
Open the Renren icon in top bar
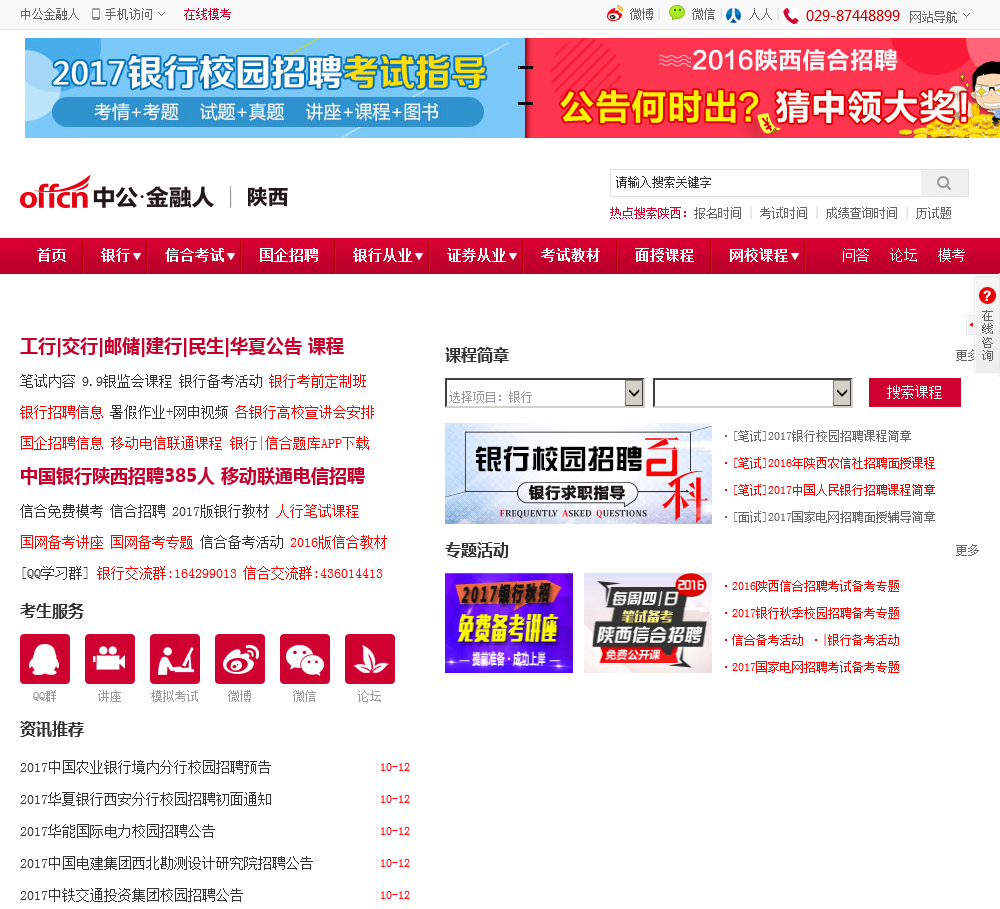pos(733,15)
